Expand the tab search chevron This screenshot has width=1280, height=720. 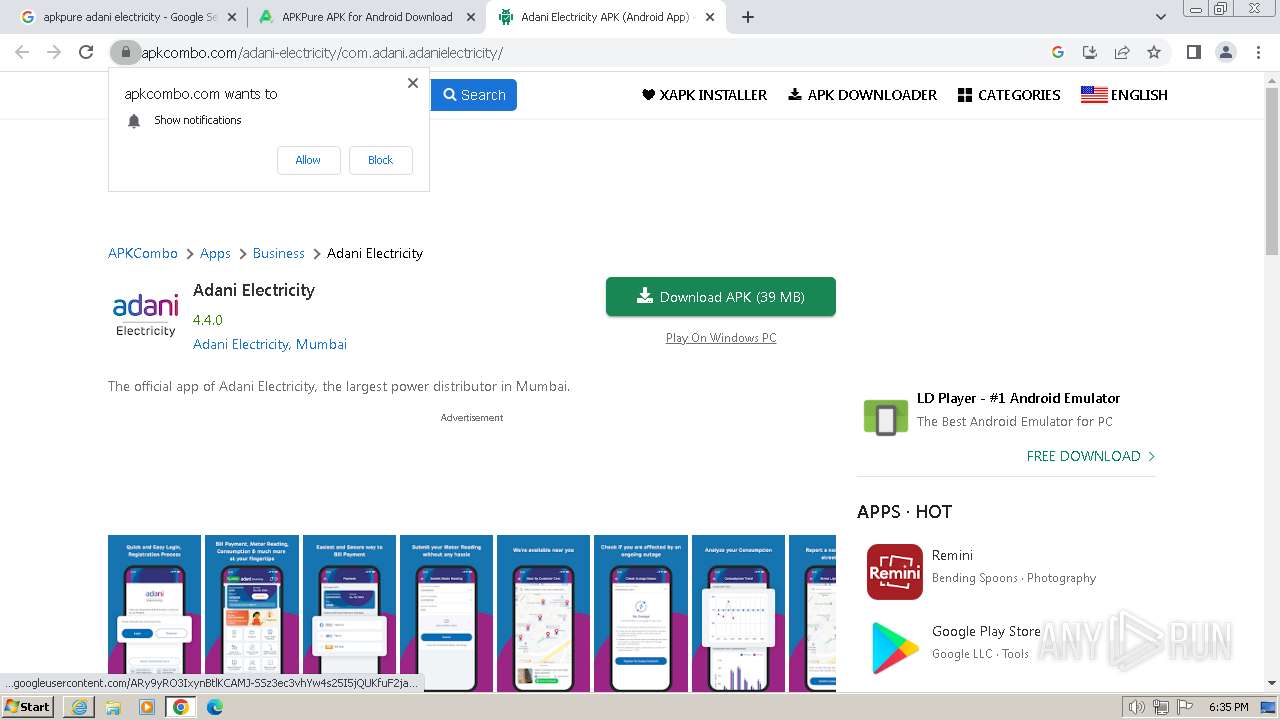point(1160,17)
